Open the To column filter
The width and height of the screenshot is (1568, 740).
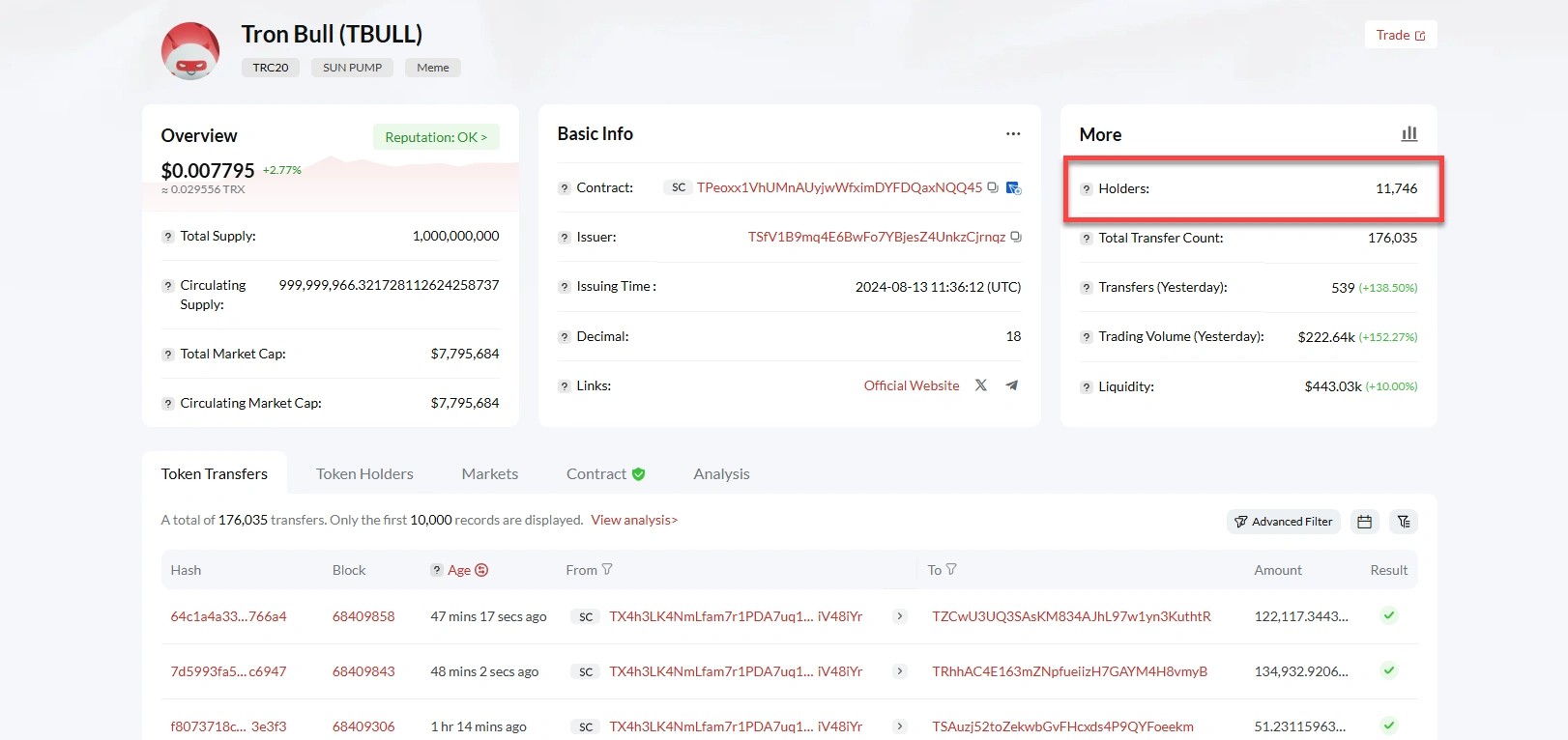[x=951, y=570]
